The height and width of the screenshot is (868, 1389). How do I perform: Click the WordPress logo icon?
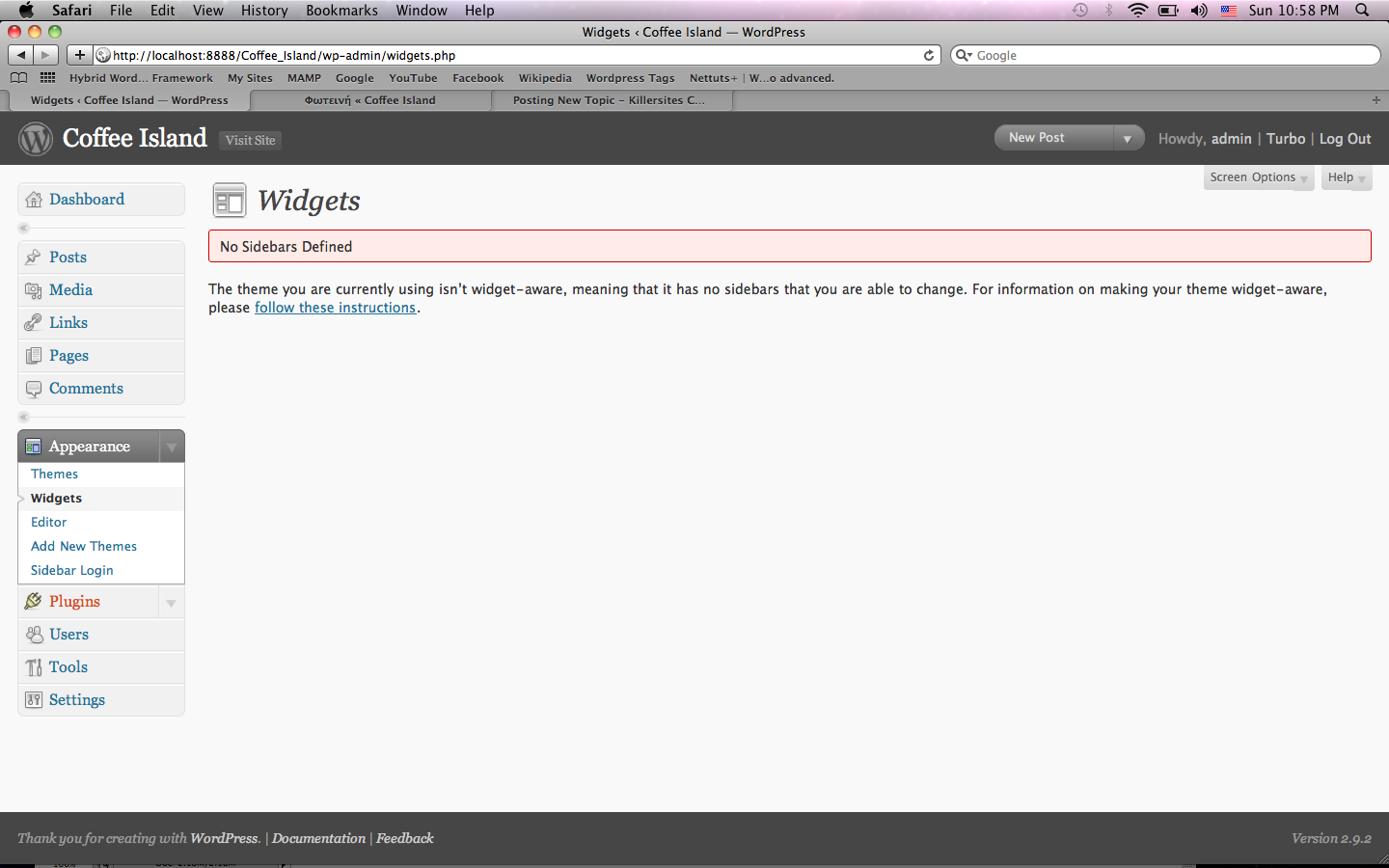coord(36,139)
